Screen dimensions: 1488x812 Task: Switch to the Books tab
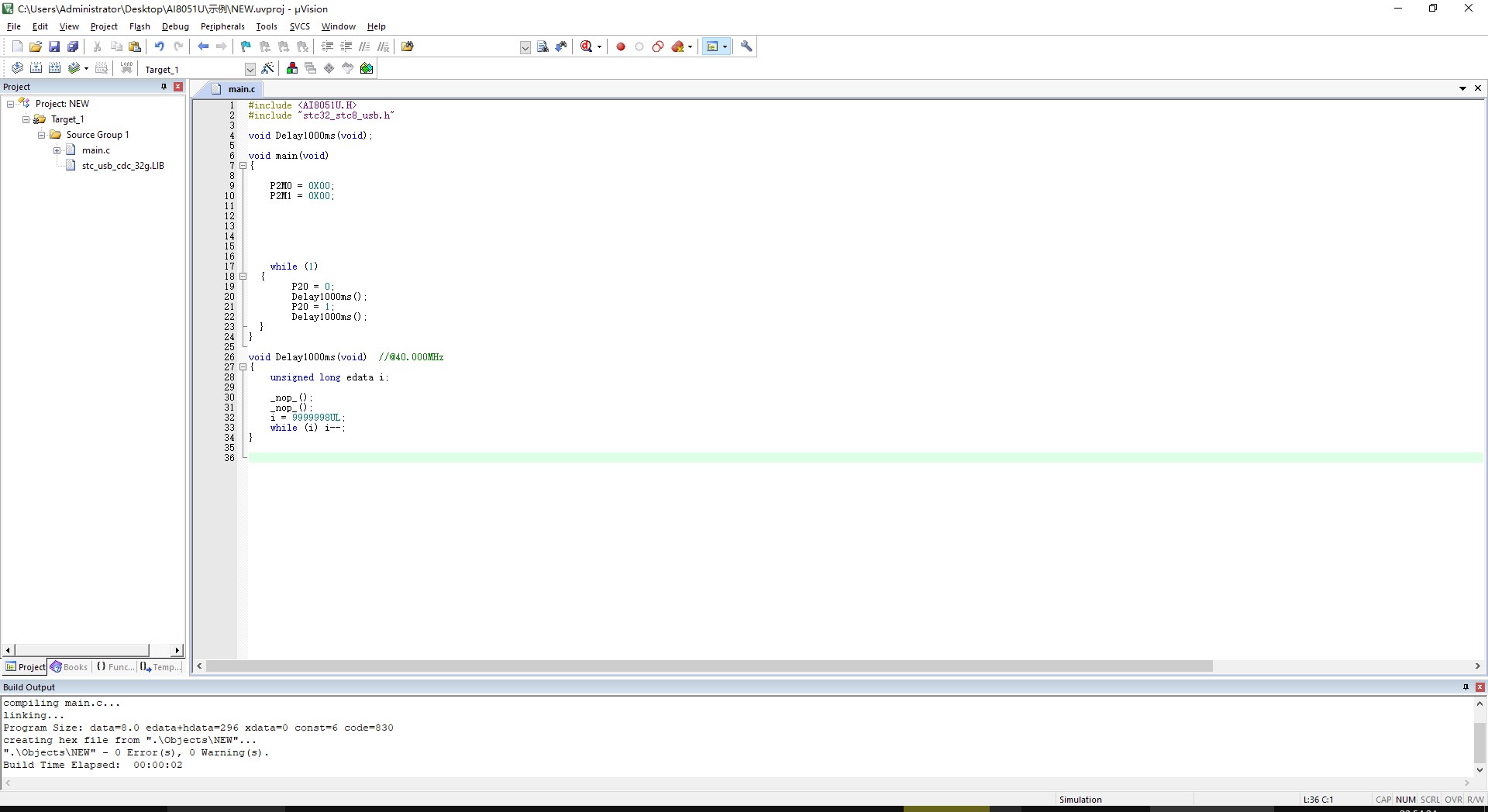[70, 667]
